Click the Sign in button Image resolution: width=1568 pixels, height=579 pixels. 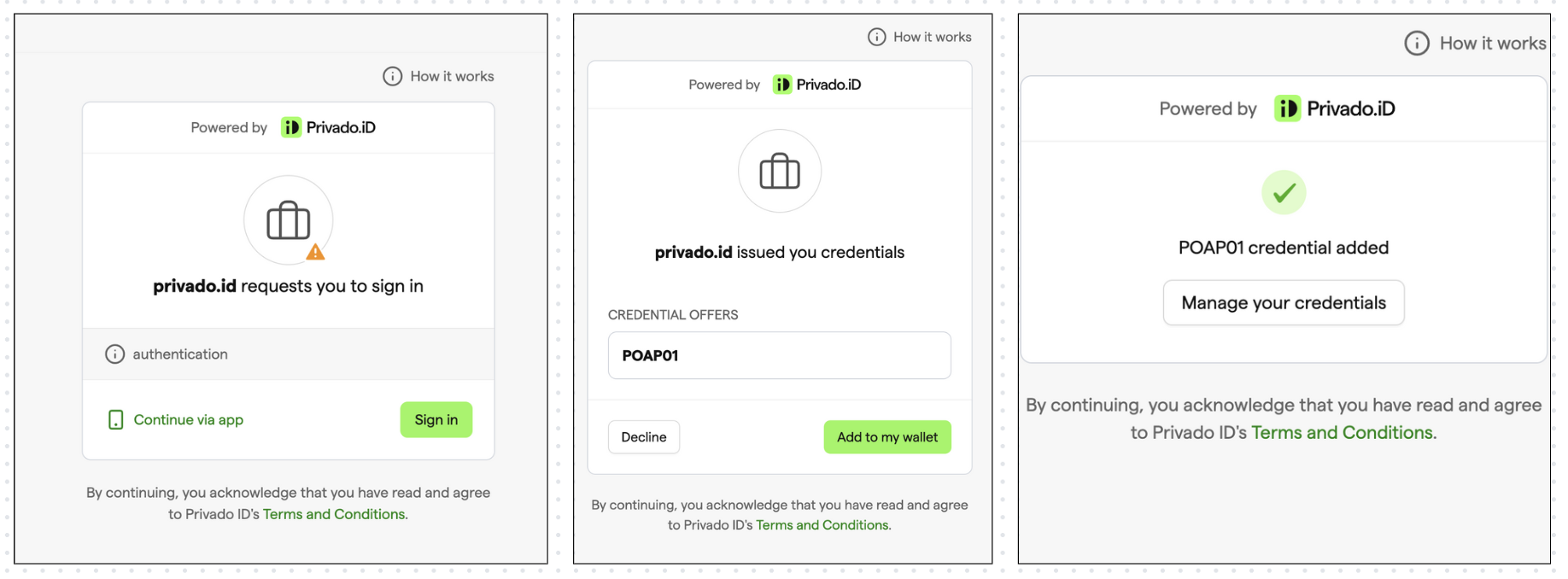(436, 419)
